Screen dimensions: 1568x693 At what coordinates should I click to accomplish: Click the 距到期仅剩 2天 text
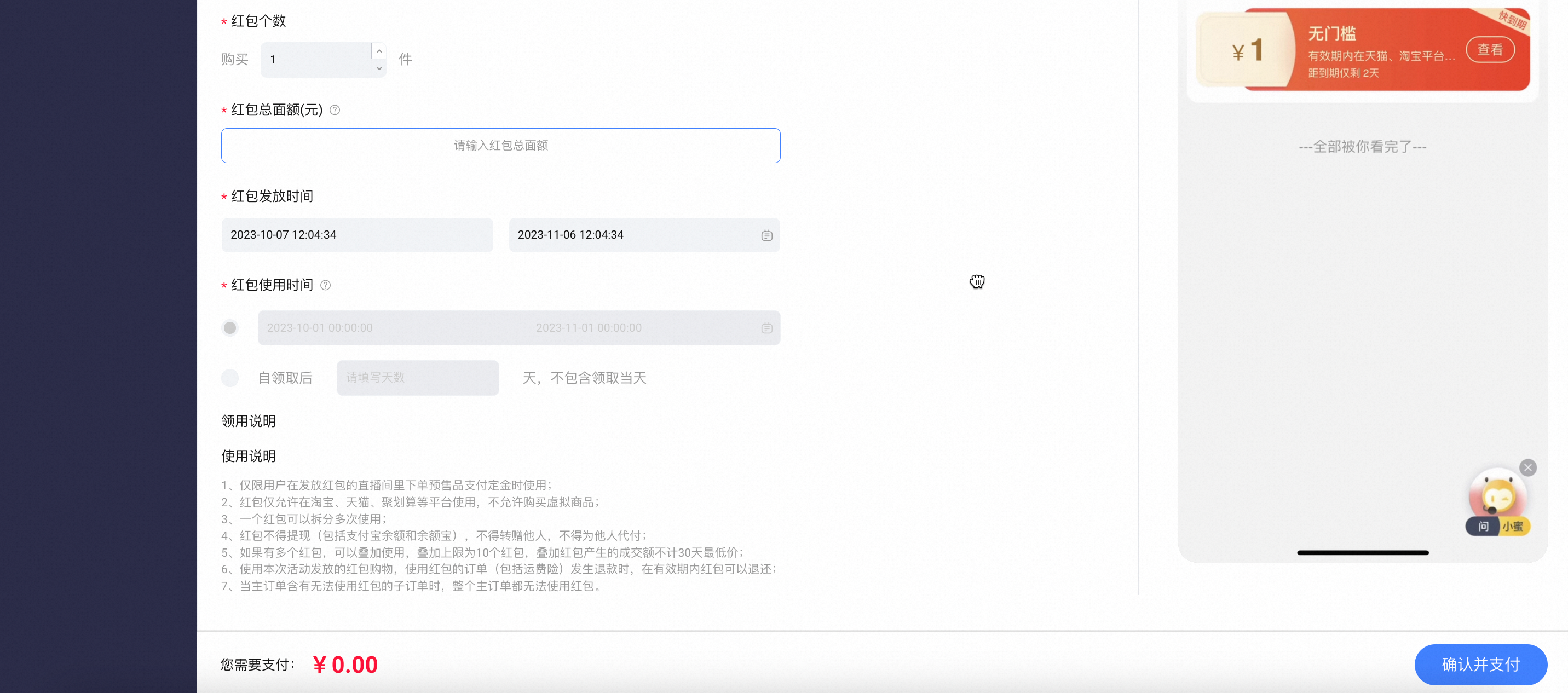click(1344, 73)
